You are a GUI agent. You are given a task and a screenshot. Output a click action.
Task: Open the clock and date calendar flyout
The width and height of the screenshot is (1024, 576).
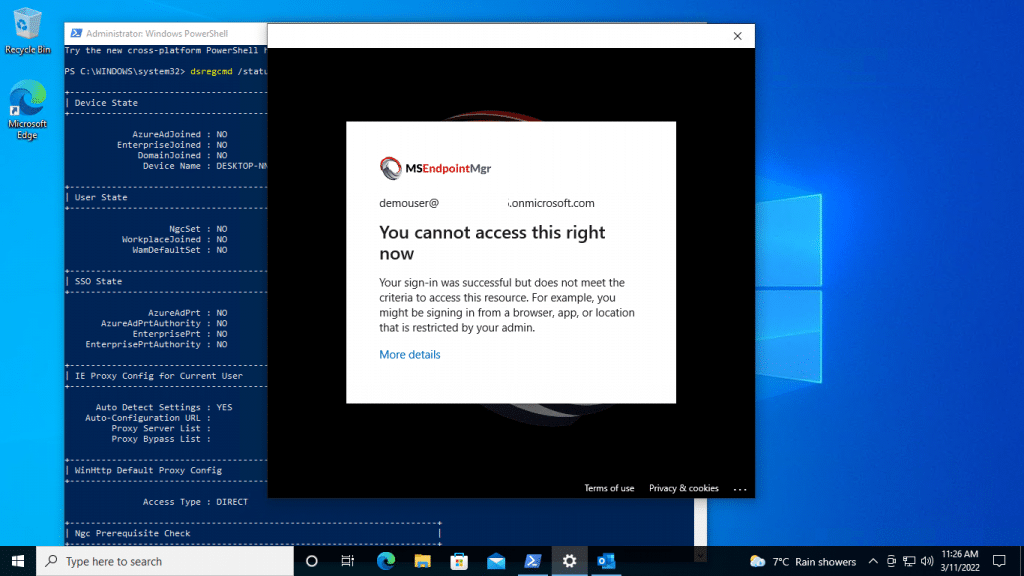click(960, 561)
